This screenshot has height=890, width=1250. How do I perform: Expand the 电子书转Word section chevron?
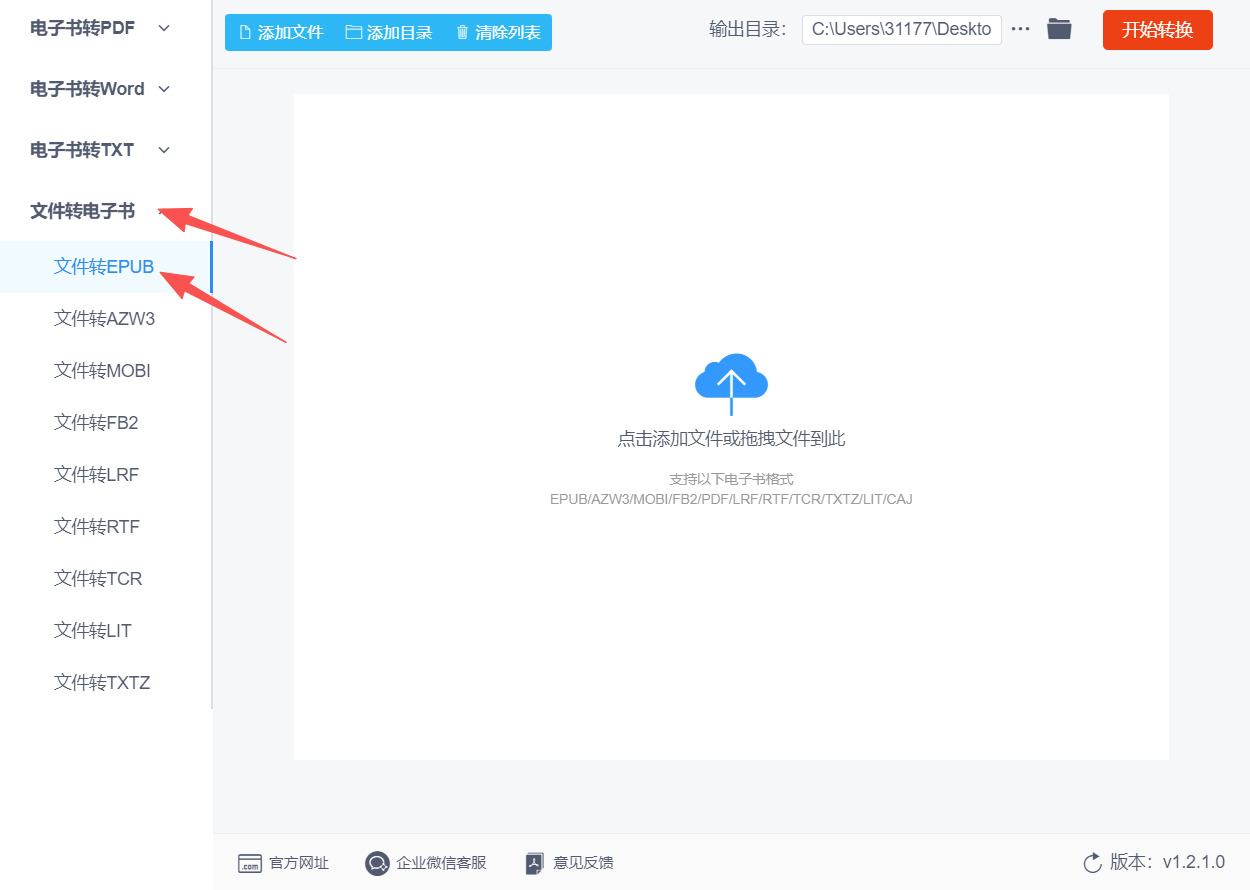(x=164, y=89)
